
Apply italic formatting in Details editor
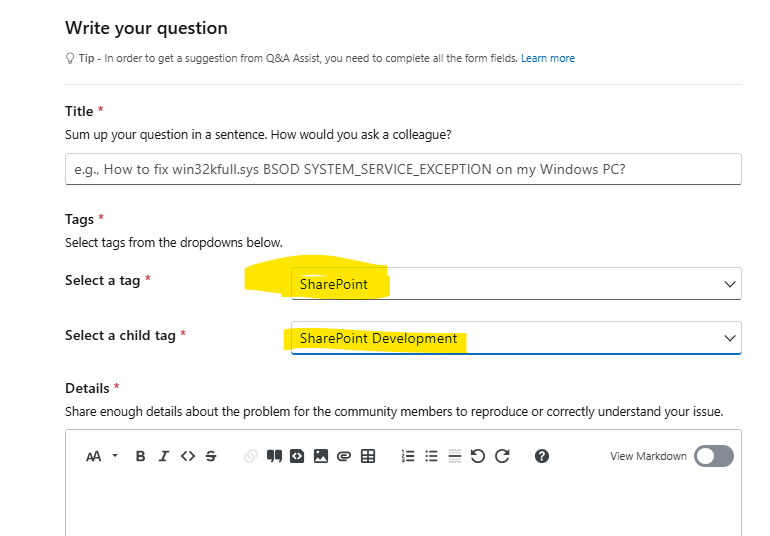164,456
